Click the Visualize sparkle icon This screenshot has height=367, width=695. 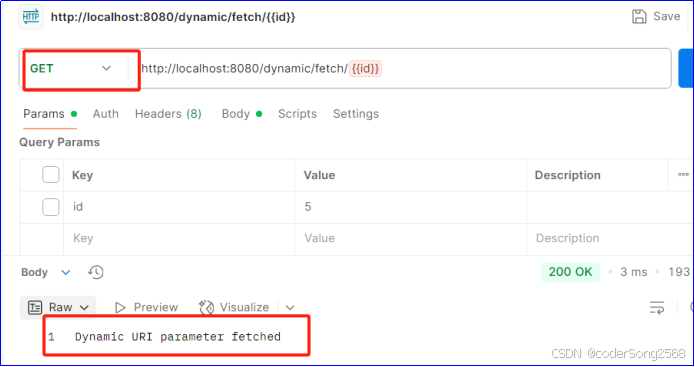(207, 307)
